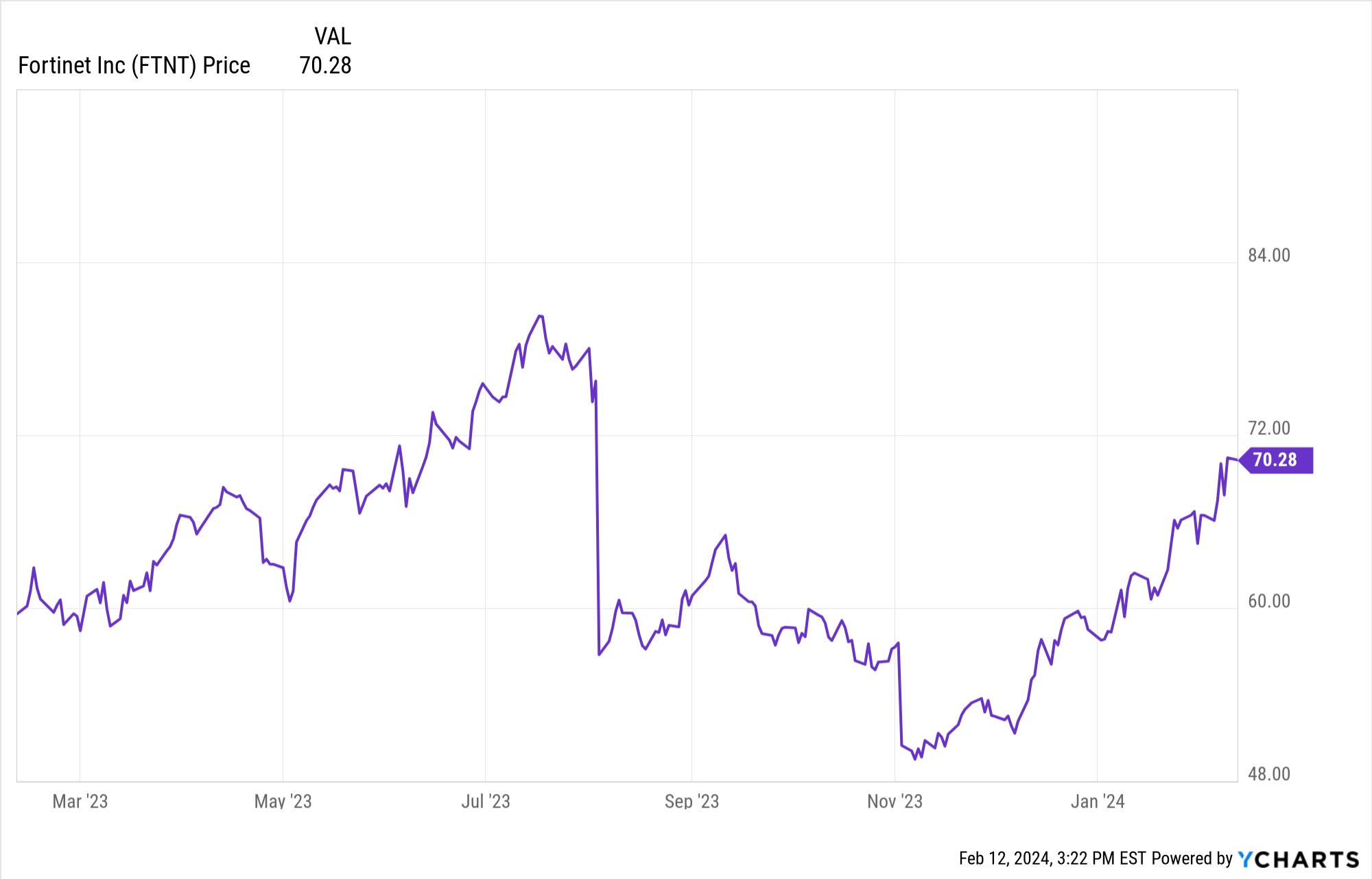
Task: Click the price line's highest peak in July
Action: (x=541, y=316)
